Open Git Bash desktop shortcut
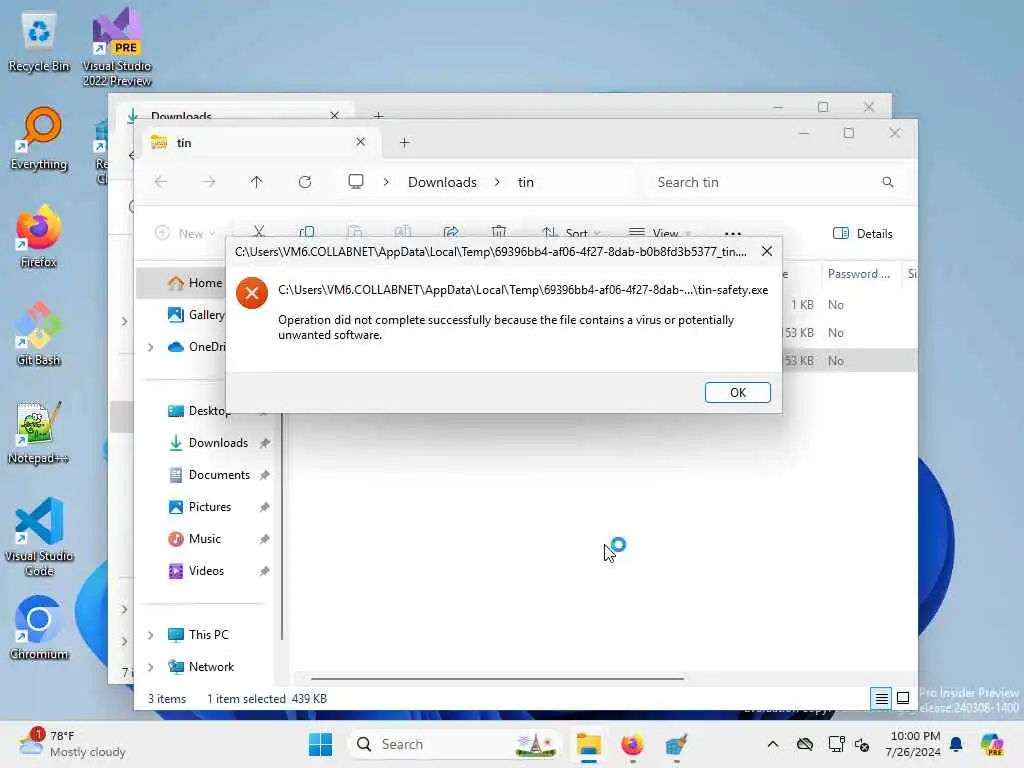 (39, 334)
